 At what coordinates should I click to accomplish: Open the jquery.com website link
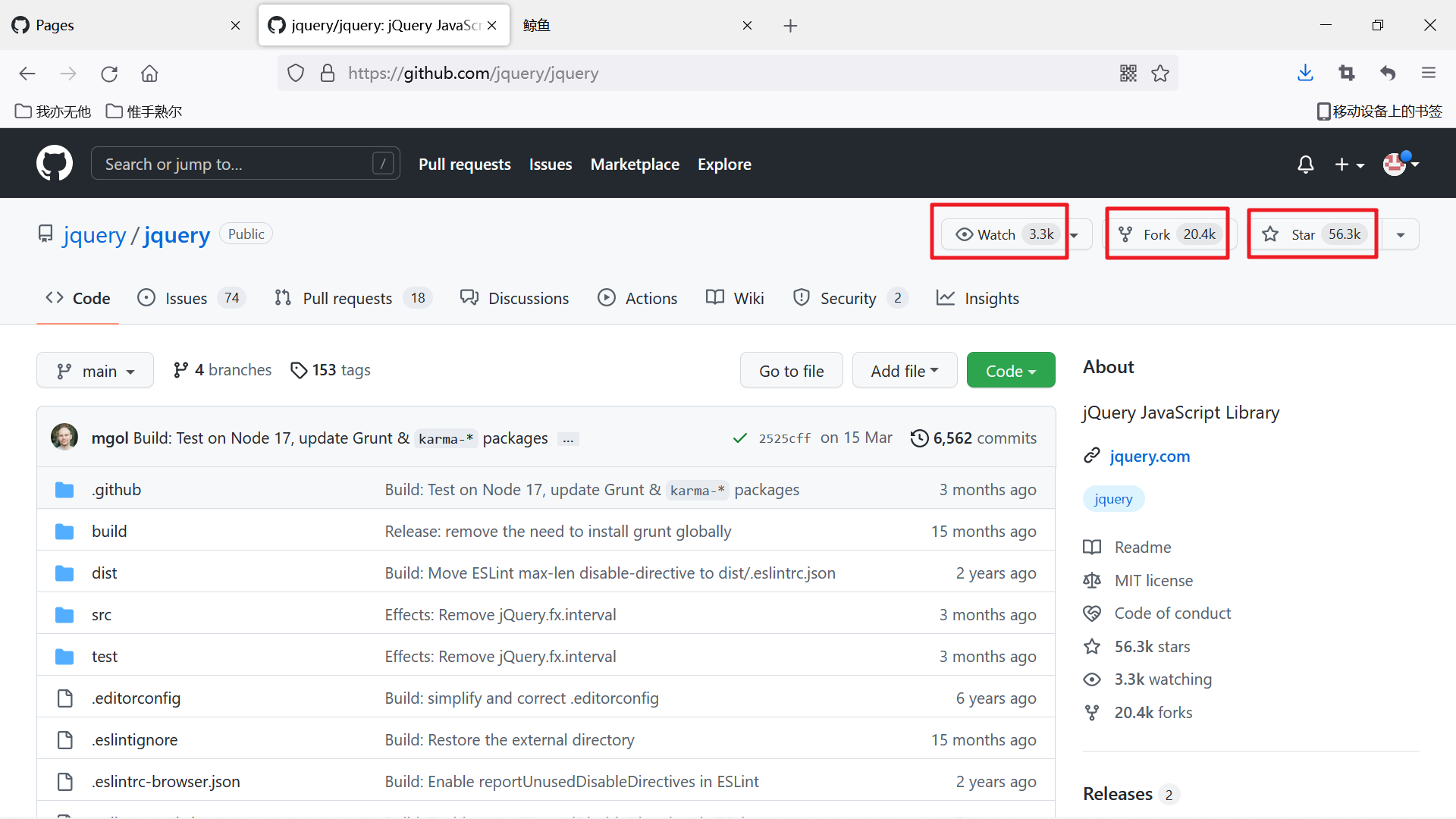coord(1150,457)
